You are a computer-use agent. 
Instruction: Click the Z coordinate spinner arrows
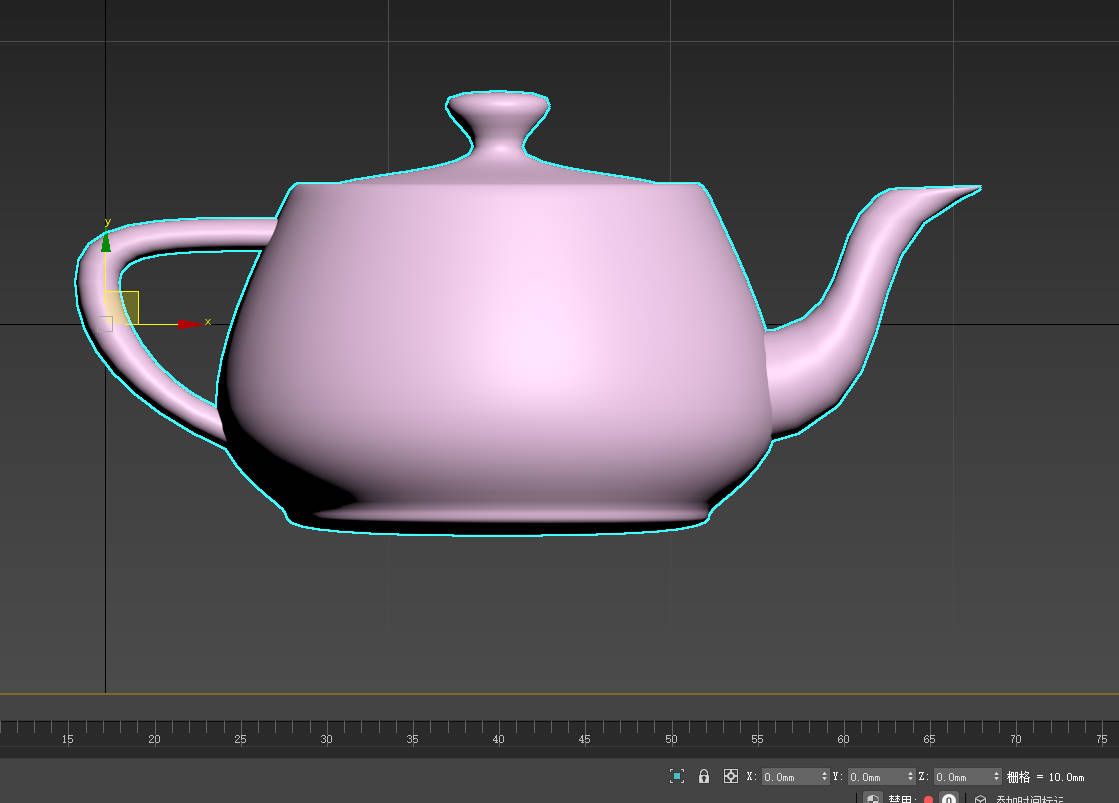(997, 777)
